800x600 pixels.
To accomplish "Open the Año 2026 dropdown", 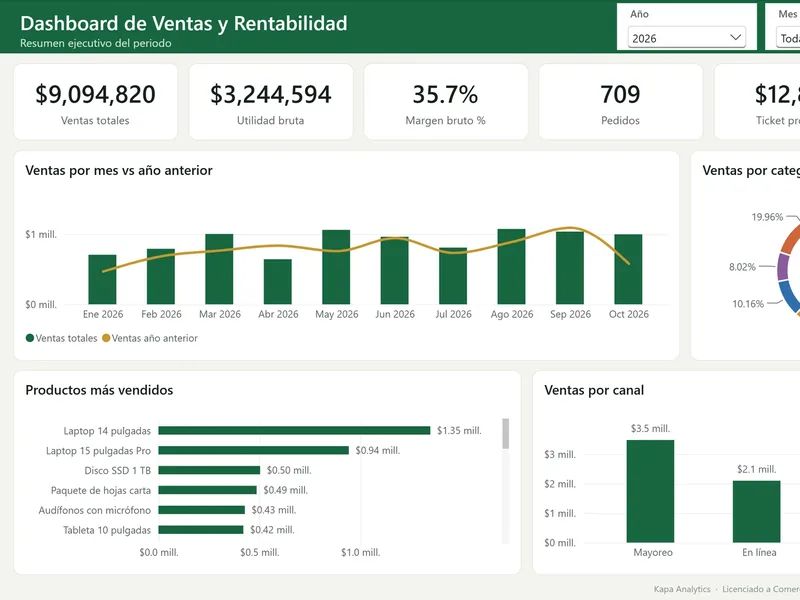I will click(687, 38).
